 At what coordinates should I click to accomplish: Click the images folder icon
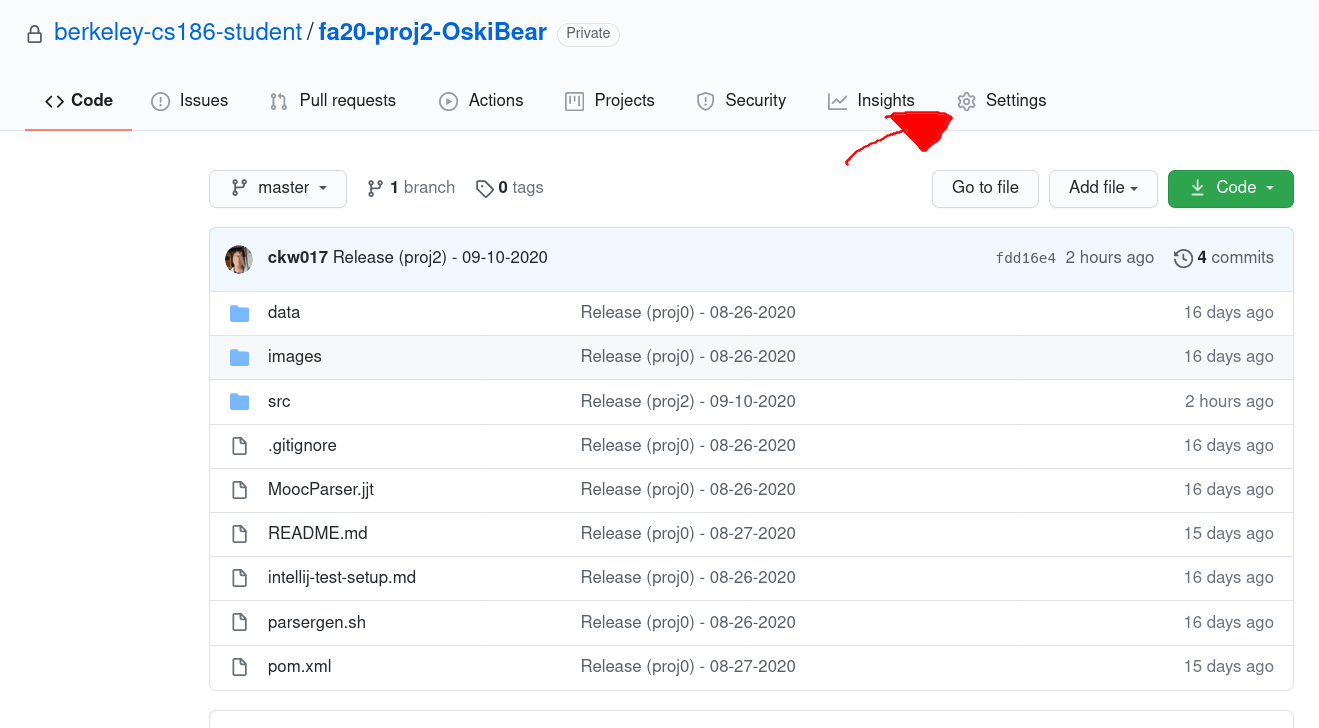tap(239, 357)
